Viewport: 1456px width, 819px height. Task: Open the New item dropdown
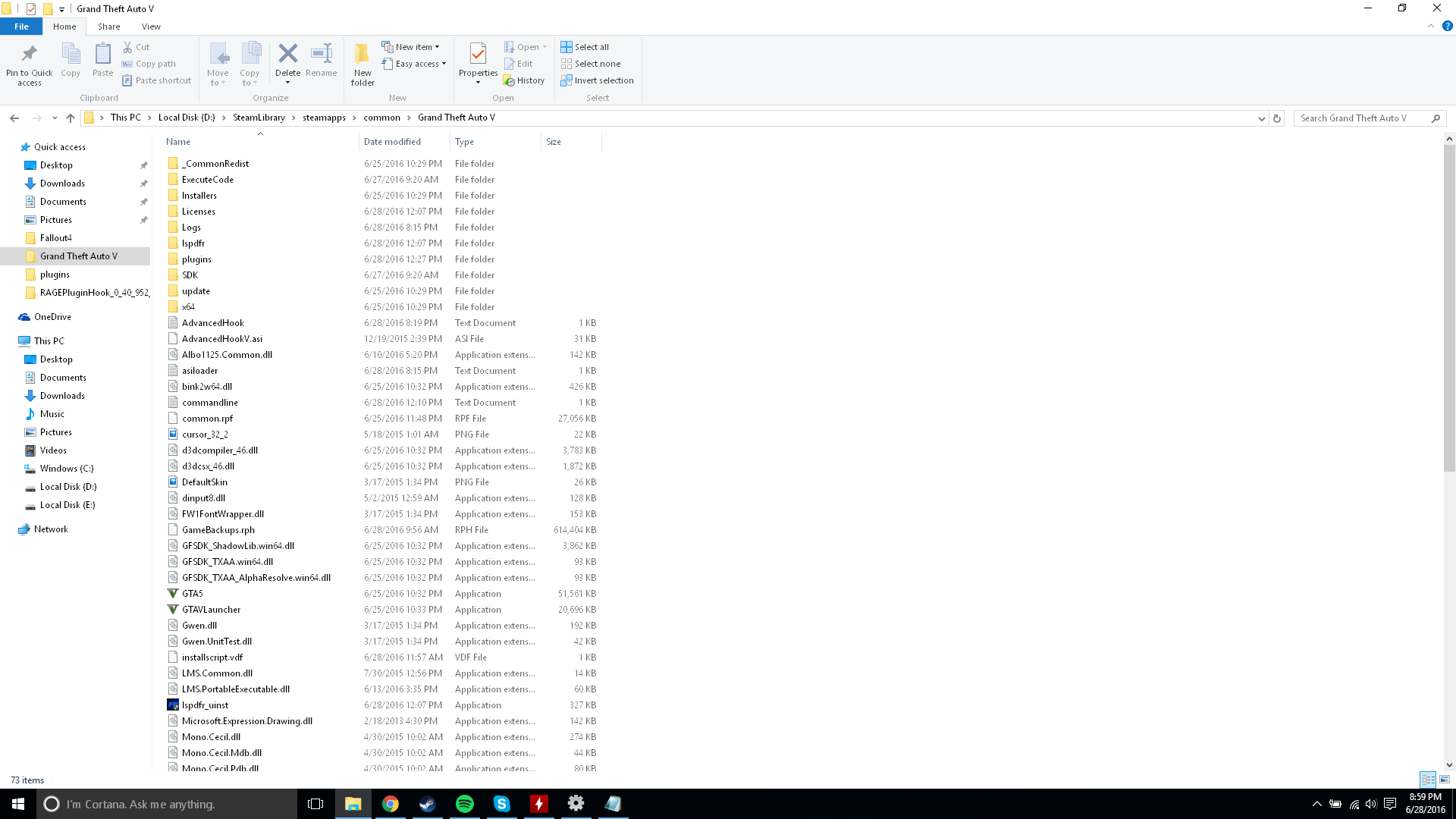pos(410,47)
